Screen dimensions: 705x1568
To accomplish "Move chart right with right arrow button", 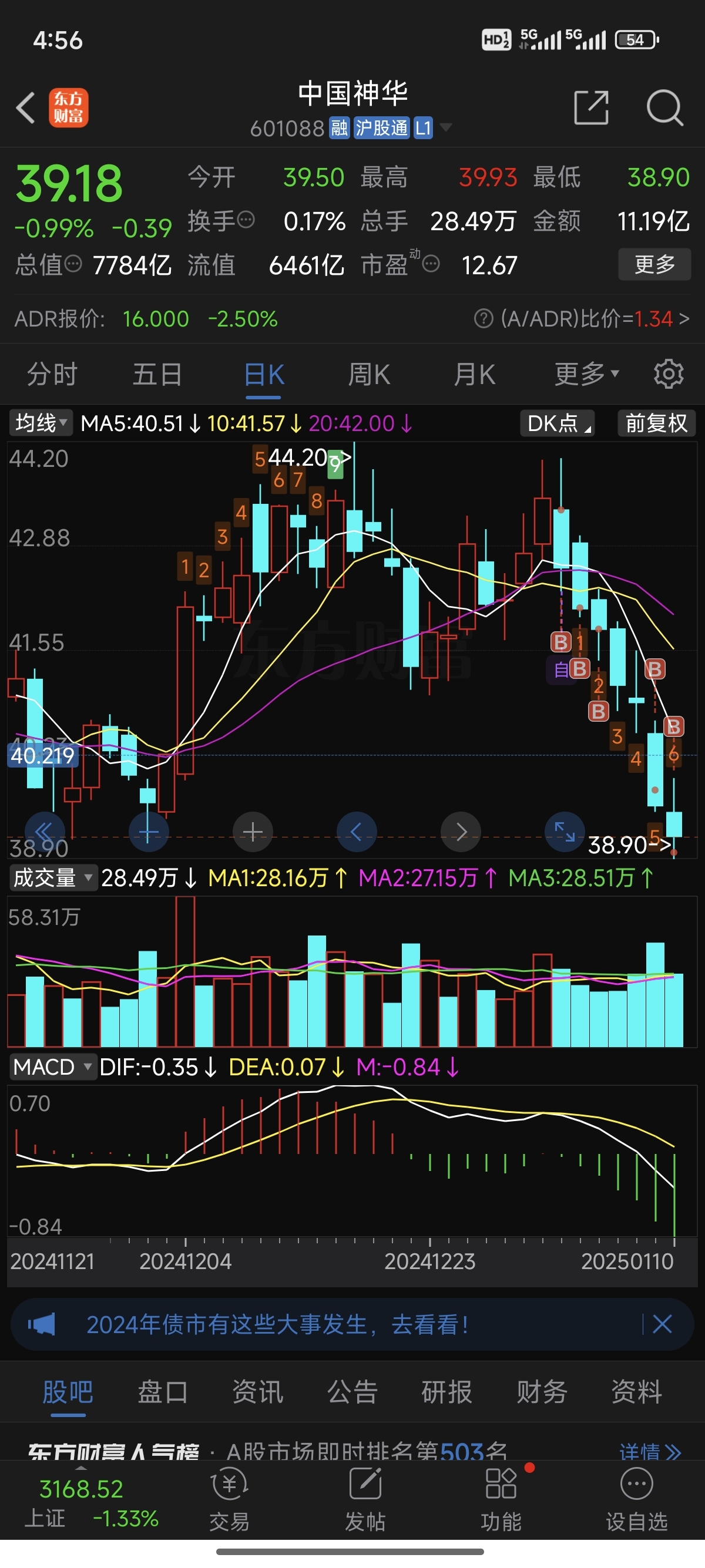I will 461,832.
